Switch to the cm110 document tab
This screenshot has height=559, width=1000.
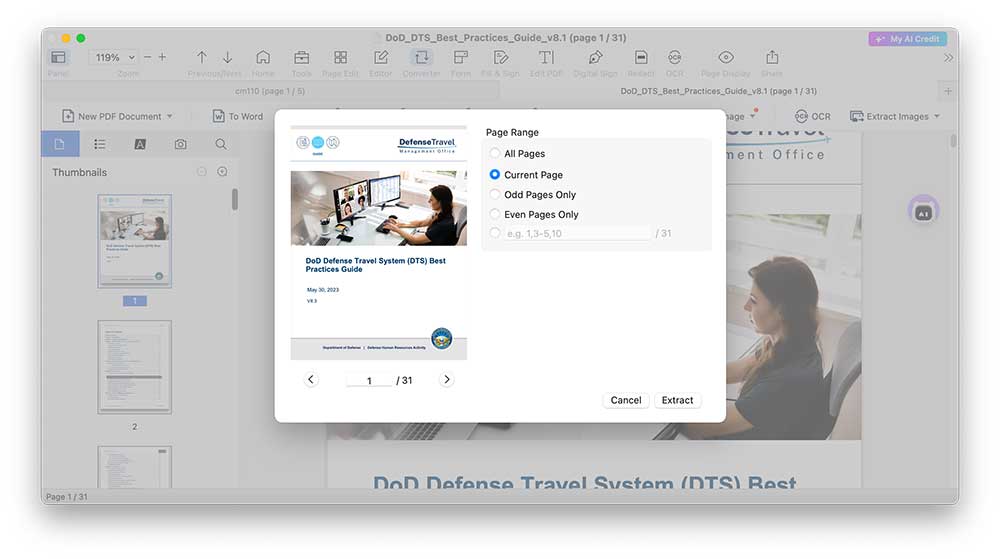coord(270,91)
